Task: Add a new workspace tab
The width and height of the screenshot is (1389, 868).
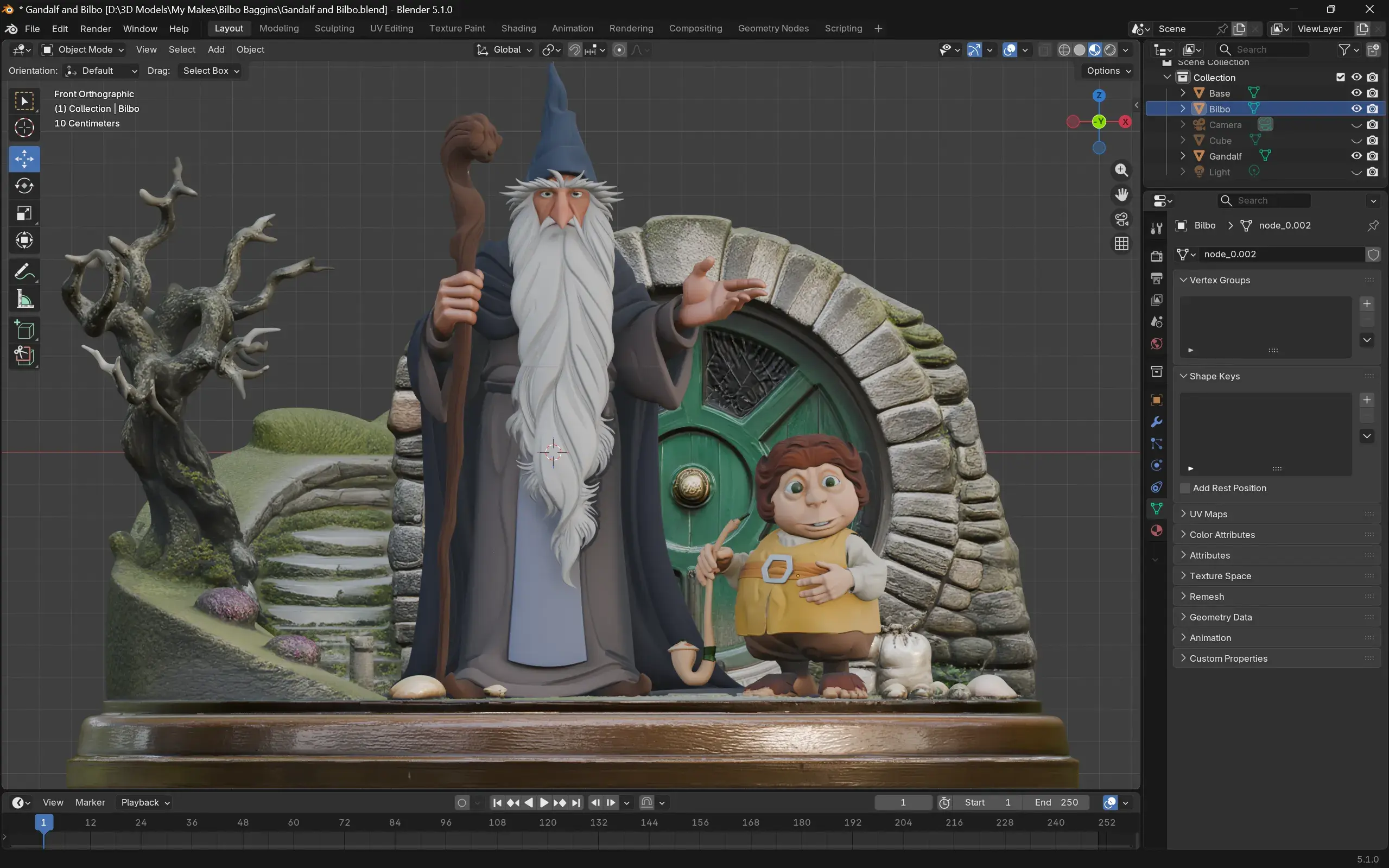Action: click(x=878, y=29)
